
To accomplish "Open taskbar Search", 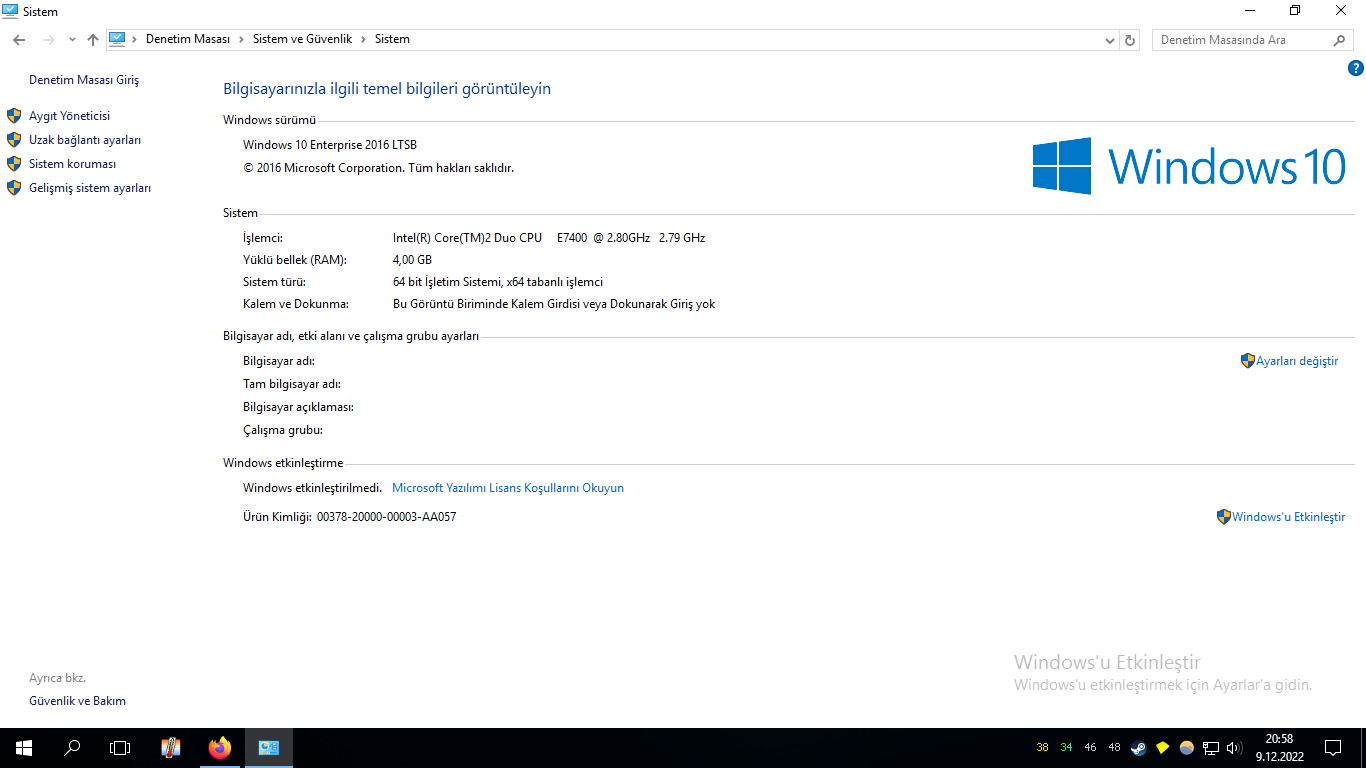I will pyautogui.click(x=72, y=748).
